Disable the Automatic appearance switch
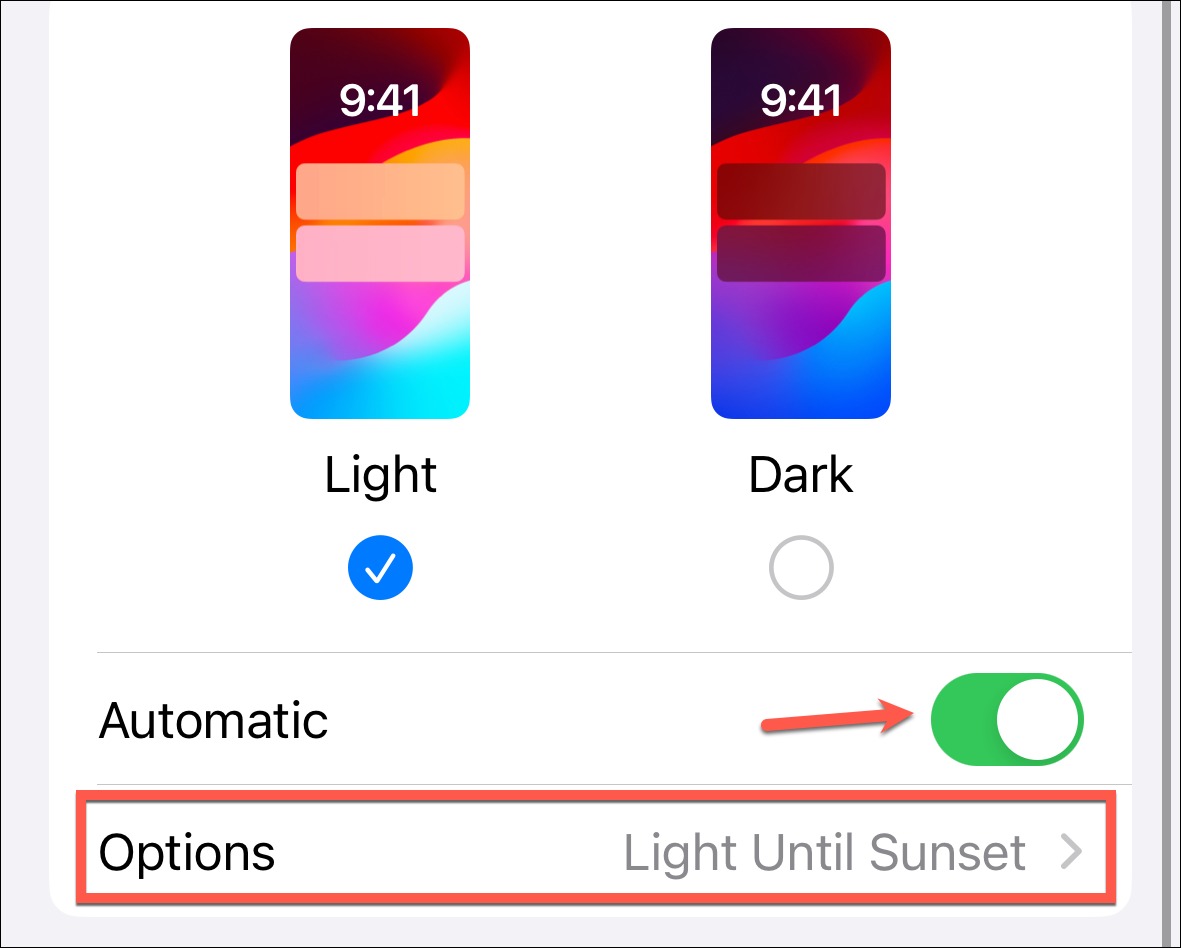Image resolution: width=1181 pixels, height=948 pixels. click(1007, 719)
